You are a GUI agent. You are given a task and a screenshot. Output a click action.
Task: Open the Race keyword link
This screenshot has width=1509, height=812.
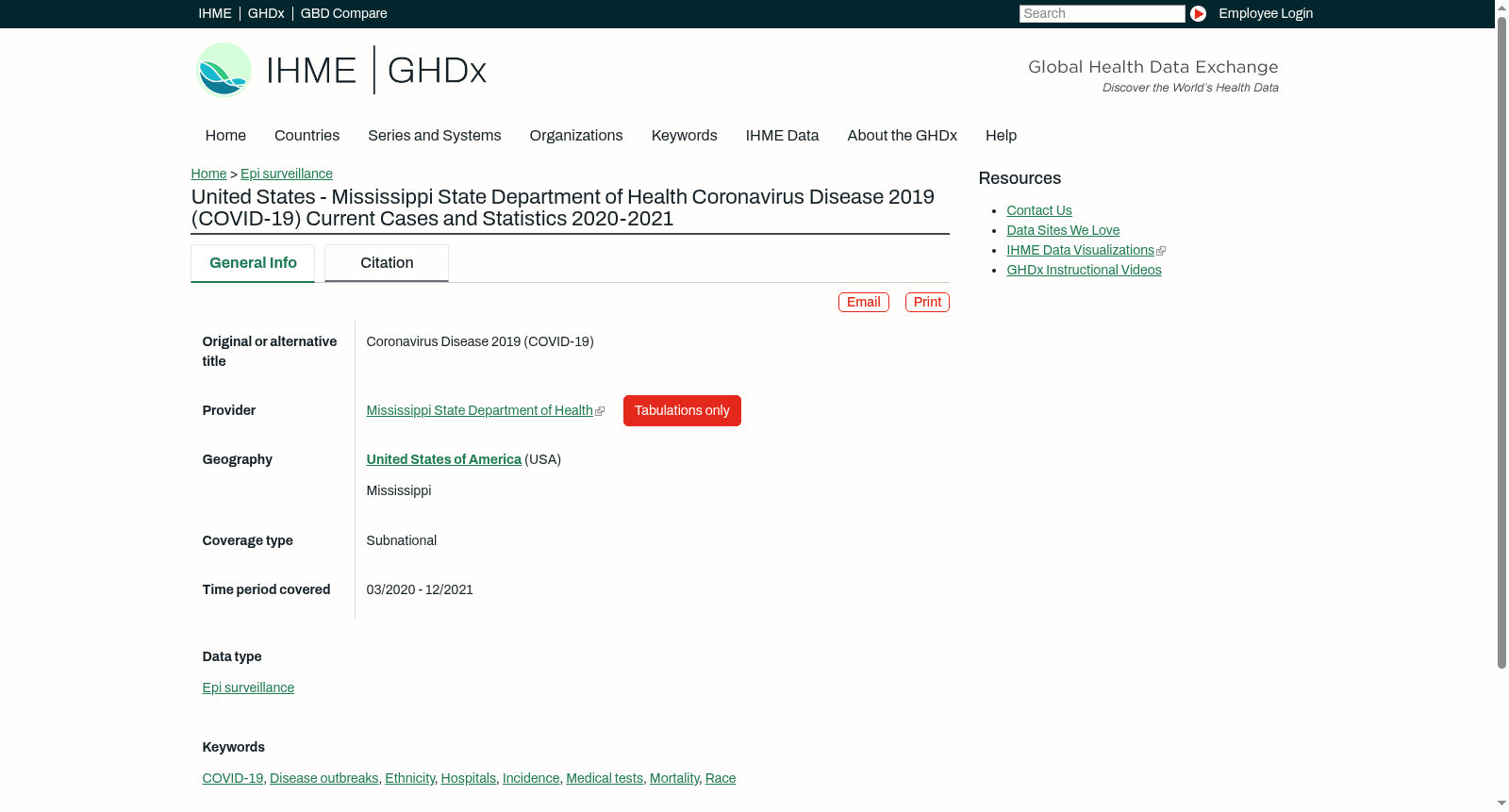click(x=721, y=778)
